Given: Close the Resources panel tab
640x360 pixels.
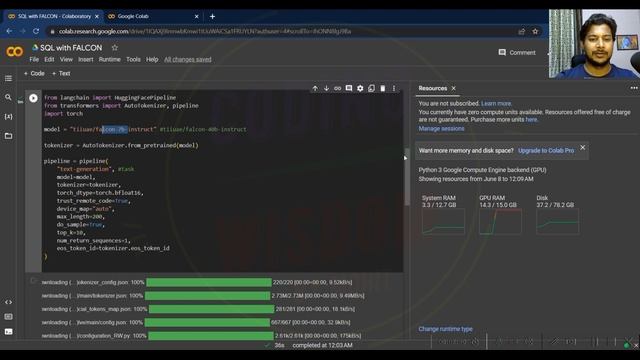Looking at the screenshot, I should [453, 88].
